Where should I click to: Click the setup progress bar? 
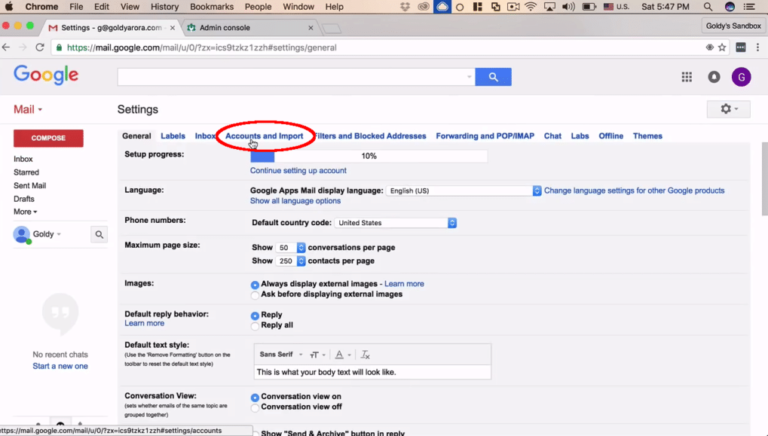[369, 156]
